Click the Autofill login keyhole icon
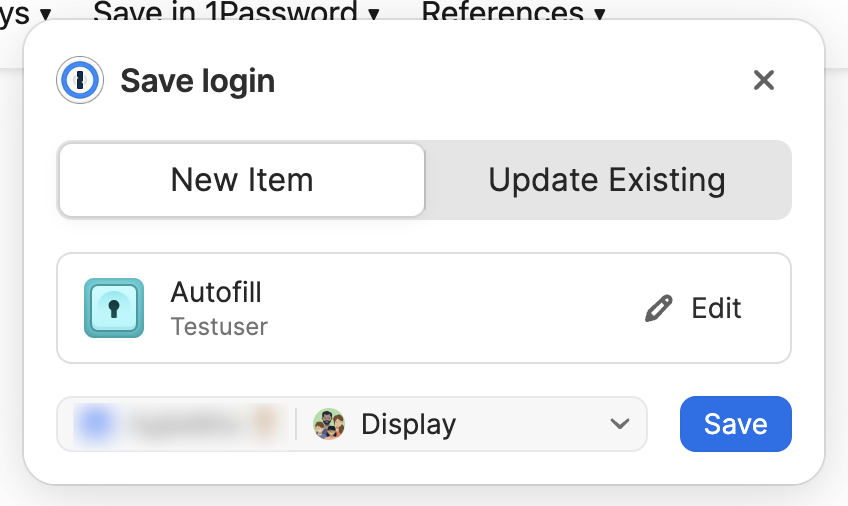The image size is (848, 506). pyautogui.click(x=114, y=308)
